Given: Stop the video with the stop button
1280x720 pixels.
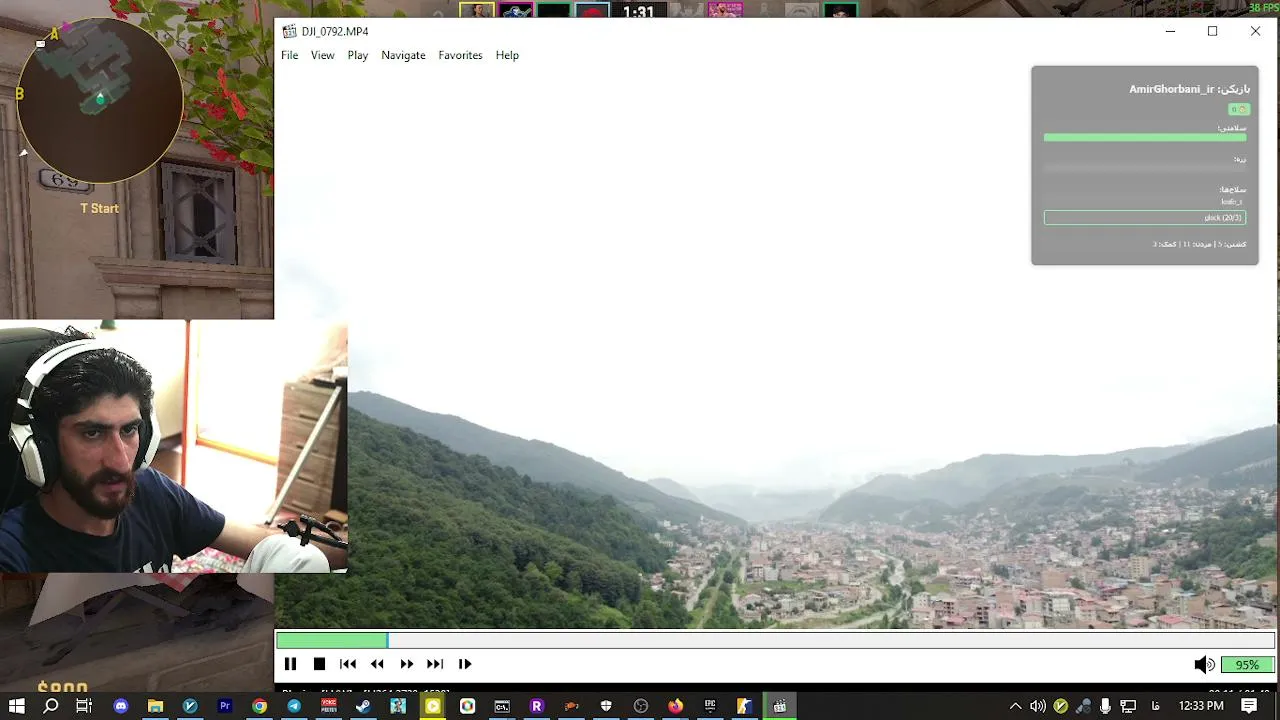Looking at the screenshot, I should pyautogui.click(x=319, y=664).
